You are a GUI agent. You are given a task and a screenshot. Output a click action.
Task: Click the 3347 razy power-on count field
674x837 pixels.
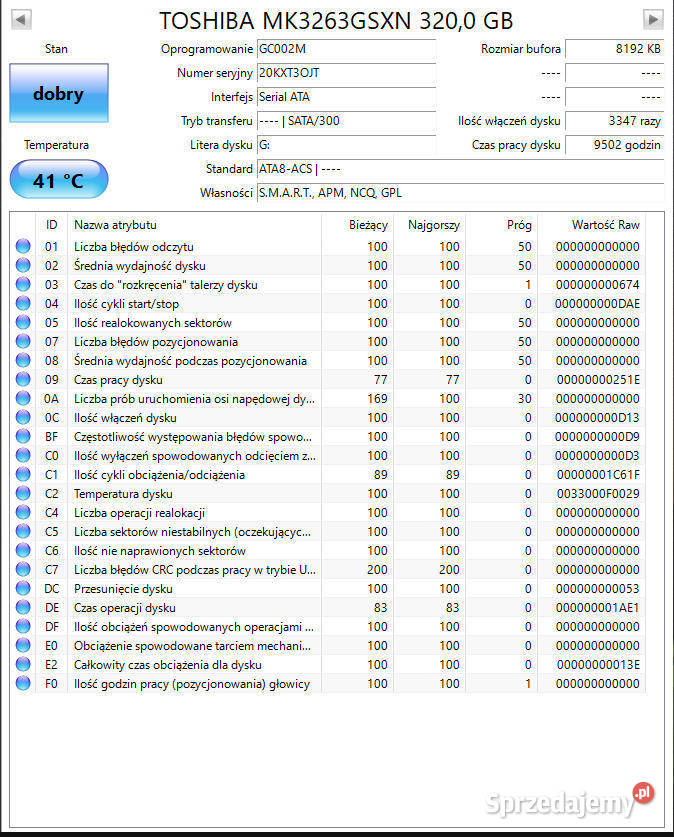614,121
